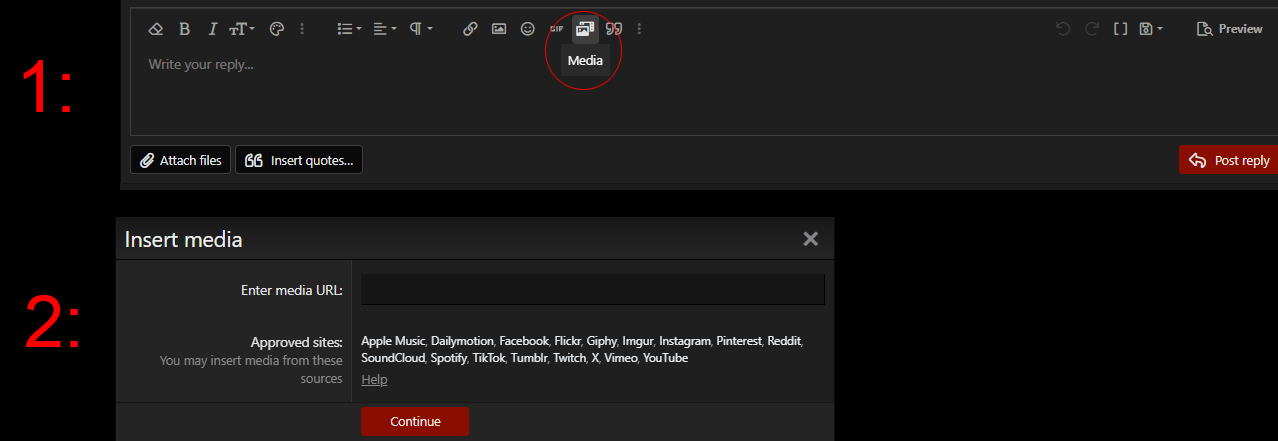The height and width of the screenshot is (441, 1278).
Task: Open the smilies emoji picker
Action: tap(527, 29)
